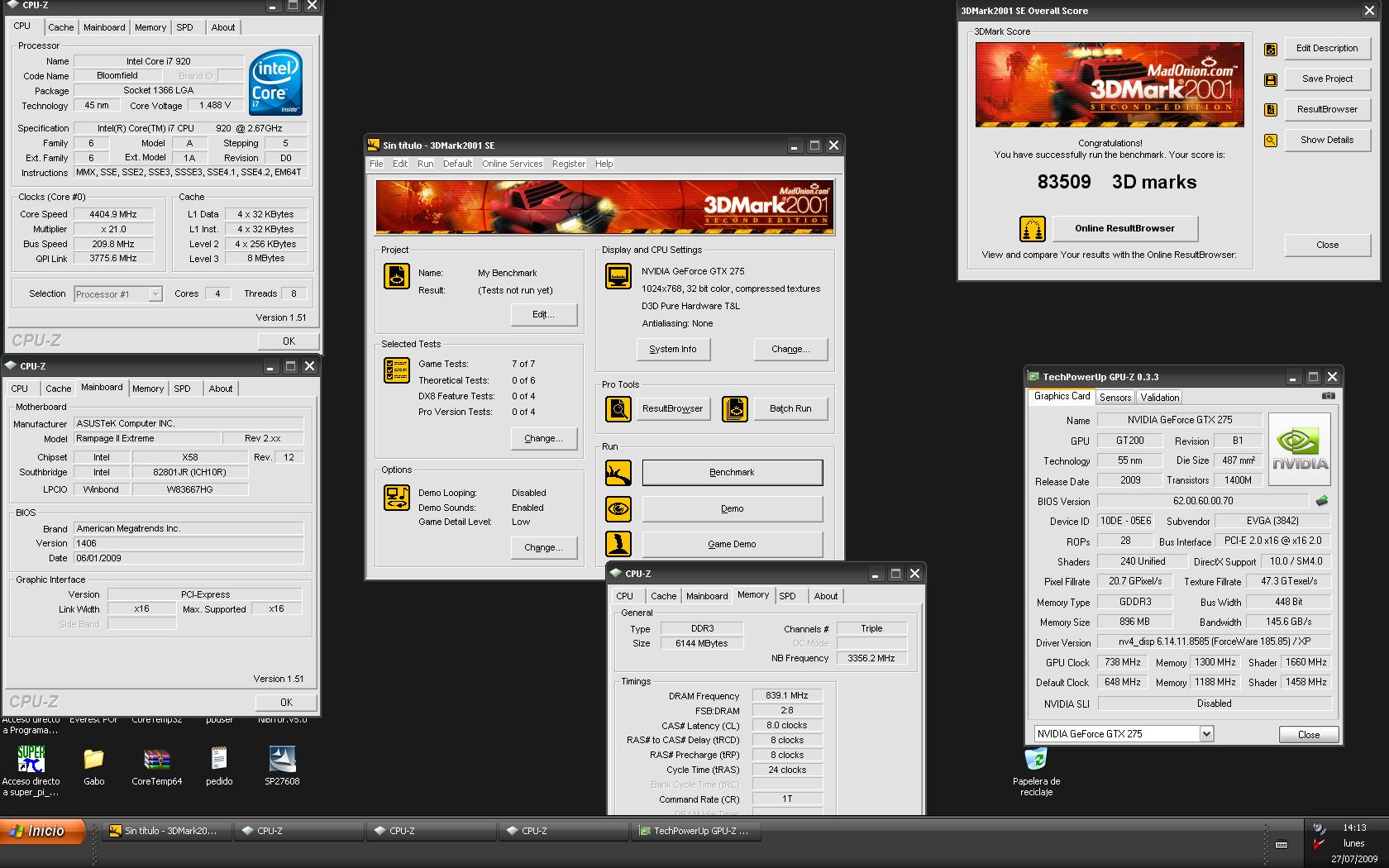This screenshot has width=1389, height=868.
Task: Click the Pro Tools ResultBrowser icon
Action: [x=618, y=408]
